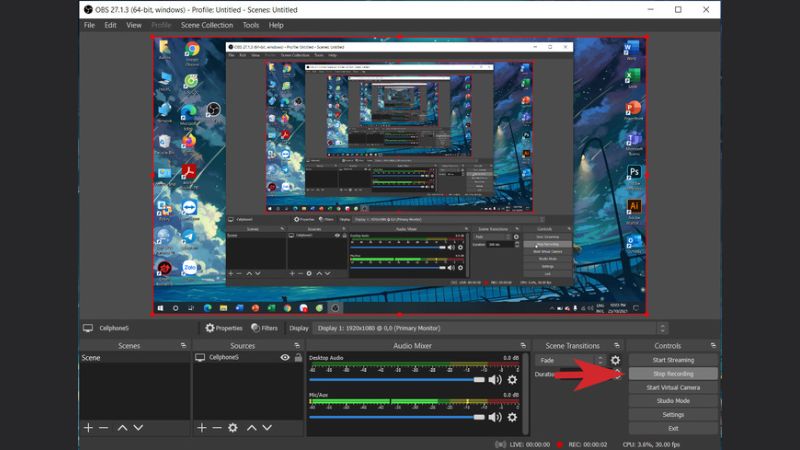Remove selected scene with minus icon
The image size is (800, 450).
[103, 427]
